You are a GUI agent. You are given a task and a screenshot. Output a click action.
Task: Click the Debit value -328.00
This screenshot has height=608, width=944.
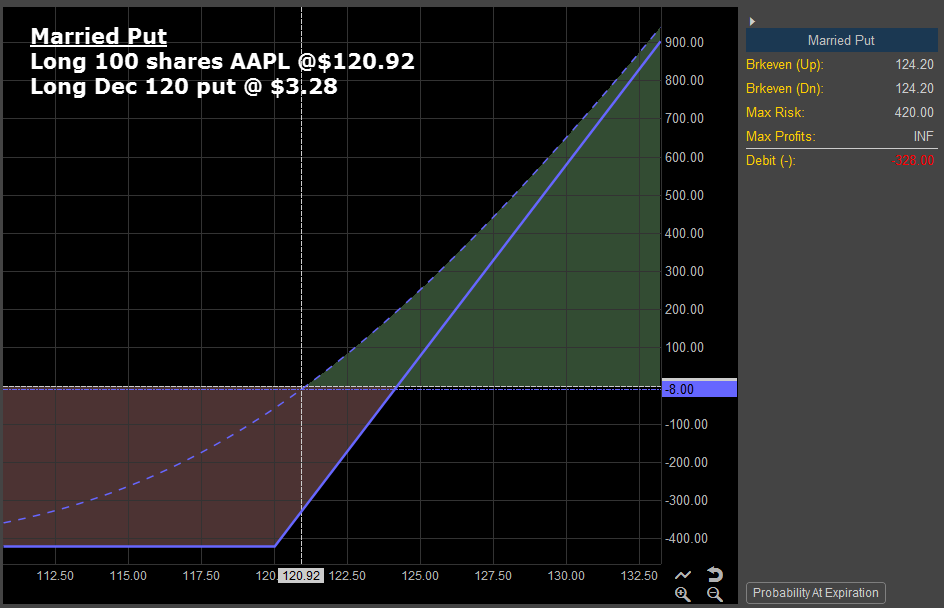pyautogui.click(x=913, y=161)
